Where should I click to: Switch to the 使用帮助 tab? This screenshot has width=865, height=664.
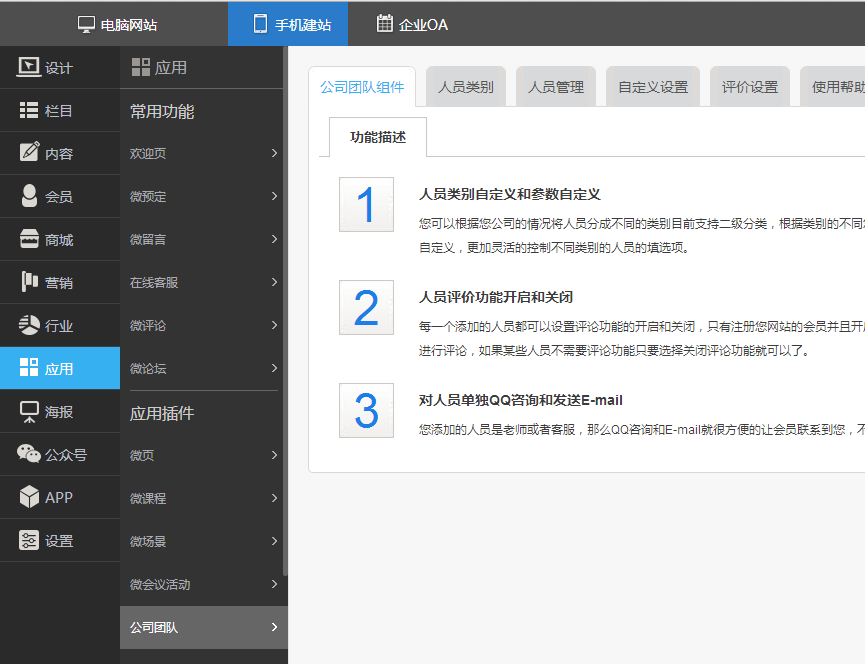(833, 87)
